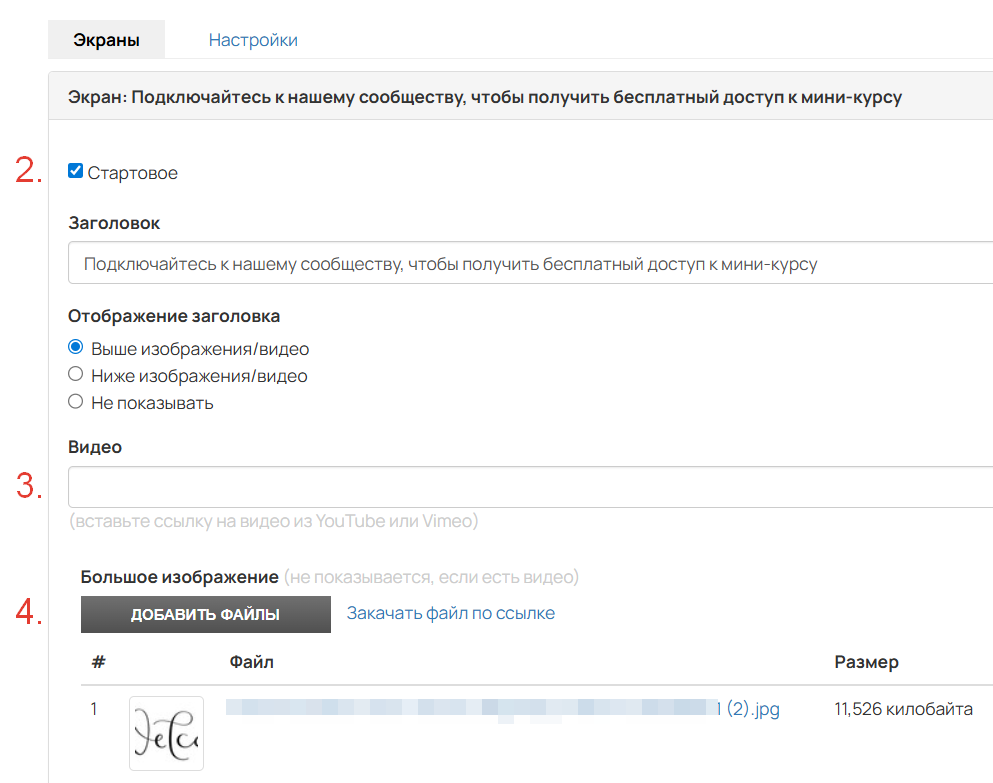The image size is (993, 783).
Task: Click the Закачать файл по ссылке link
Action: point(450,613)
